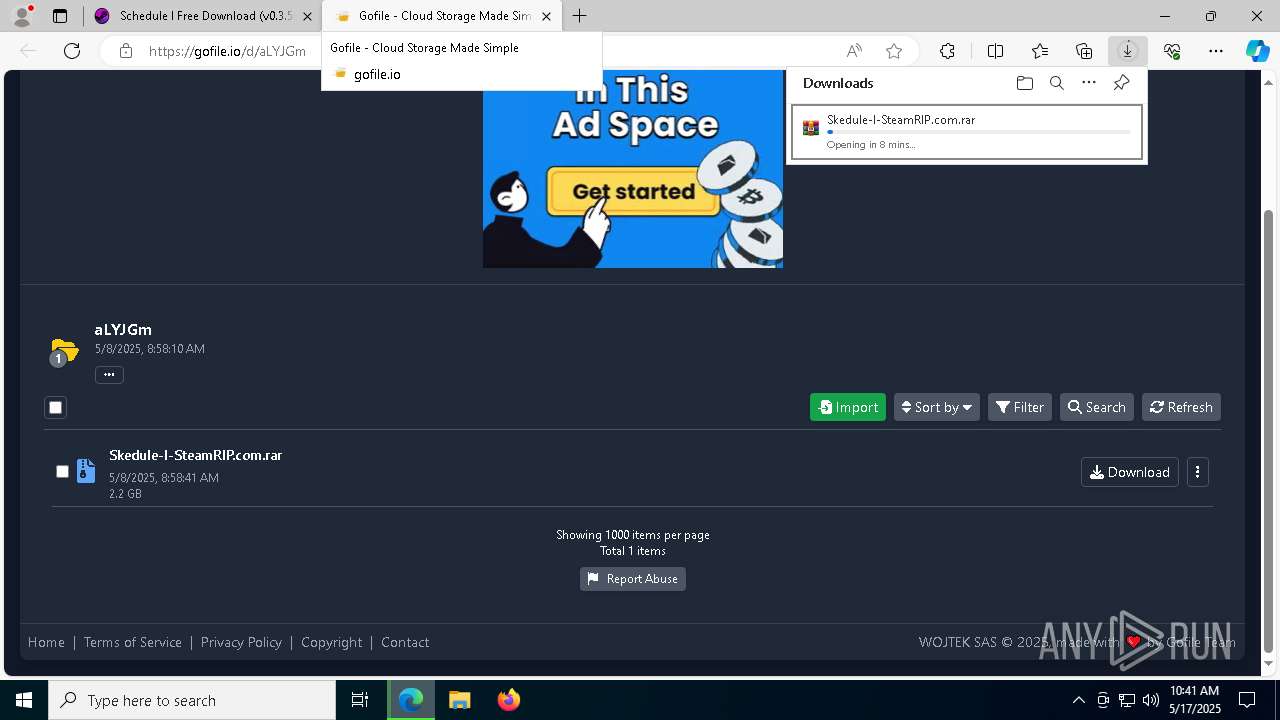Click the rar file archive icon
Image resolution: width=1280 pixels, height=720 pixels.
[x=86, y=471]
